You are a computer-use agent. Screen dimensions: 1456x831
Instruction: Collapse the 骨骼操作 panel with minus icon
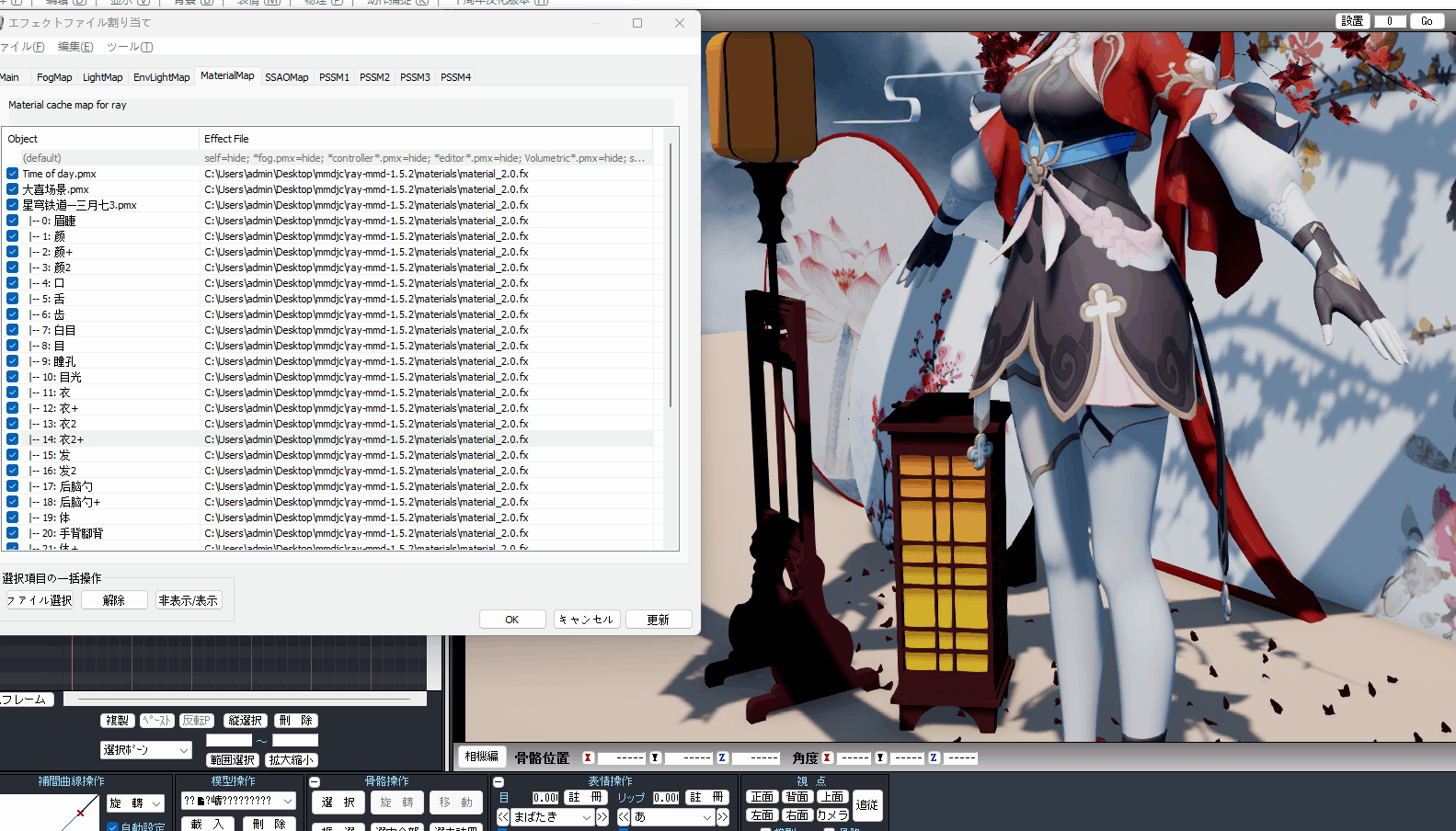(x=315, y=782)
